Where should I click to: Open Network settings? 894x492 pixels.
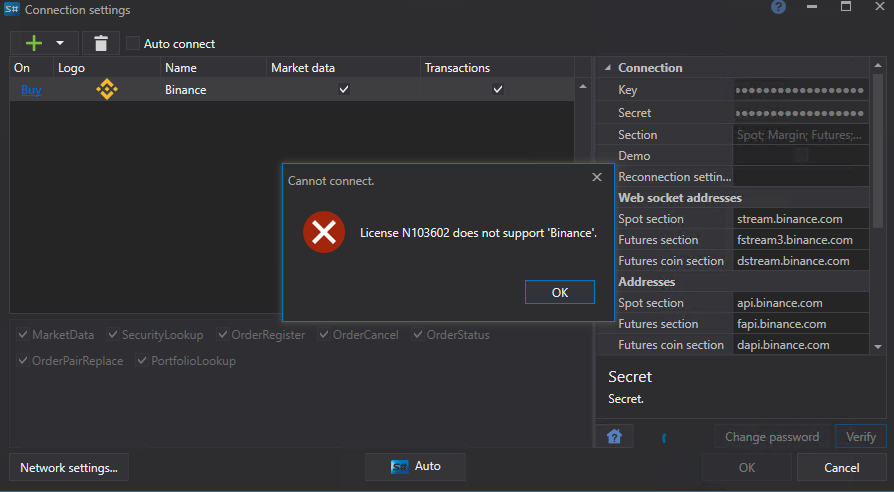tap(69, 468)
